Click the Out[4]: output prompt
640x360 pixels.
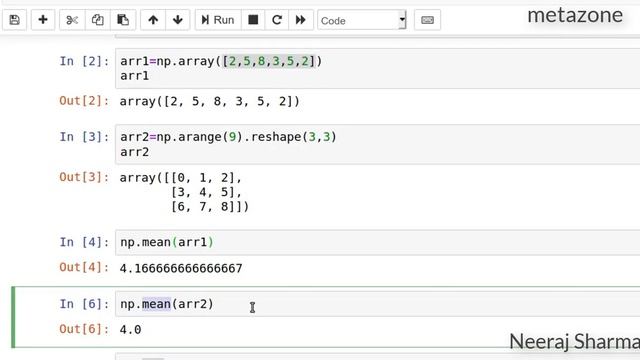(84, 267)
